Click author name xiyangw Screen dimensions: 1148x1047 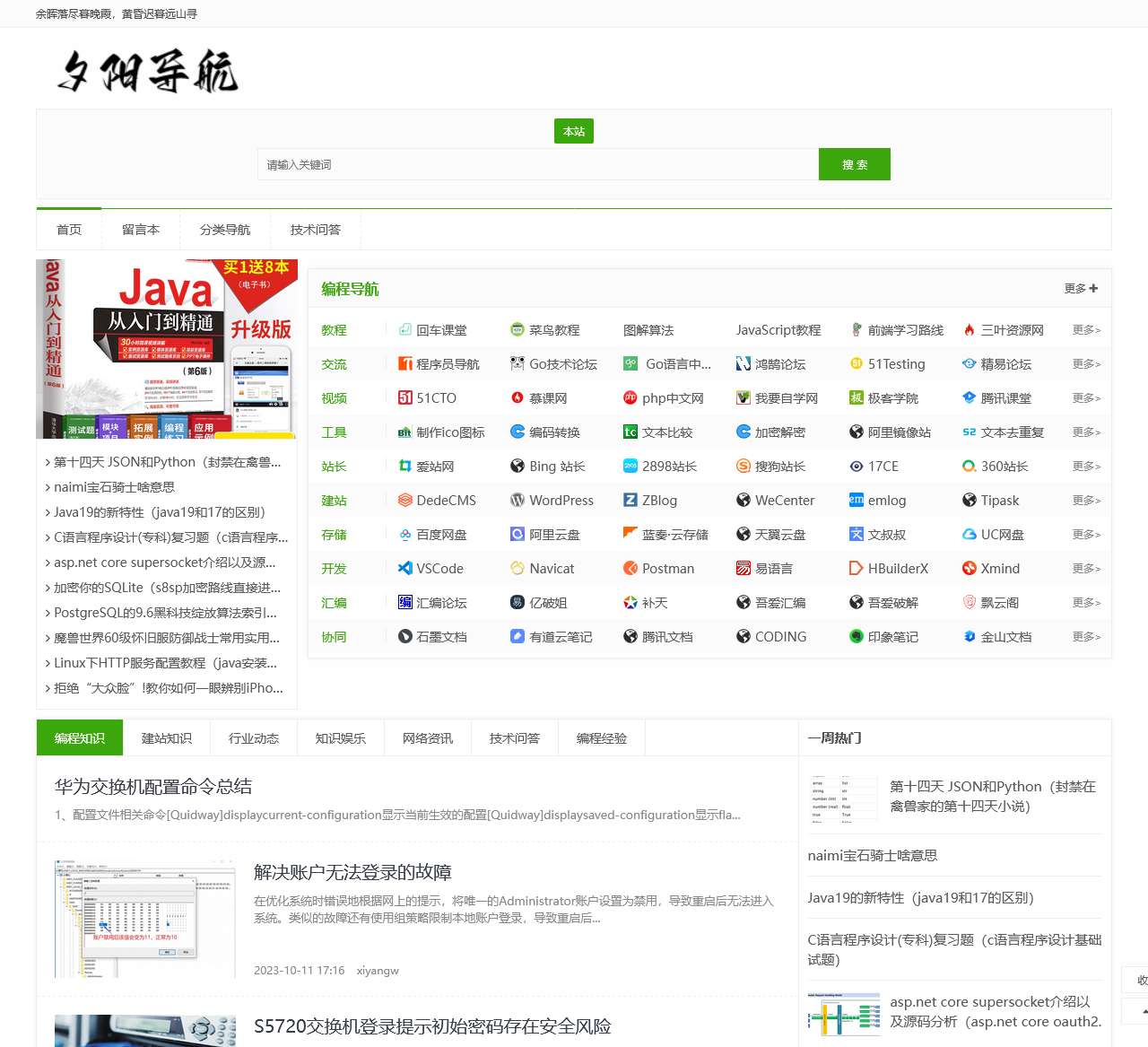[x=378, y=971]
